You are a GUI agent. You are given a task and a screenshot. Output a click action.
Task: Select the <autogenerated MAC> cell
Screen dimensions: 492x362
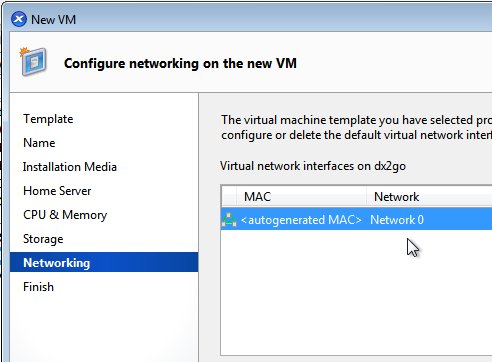301,220
